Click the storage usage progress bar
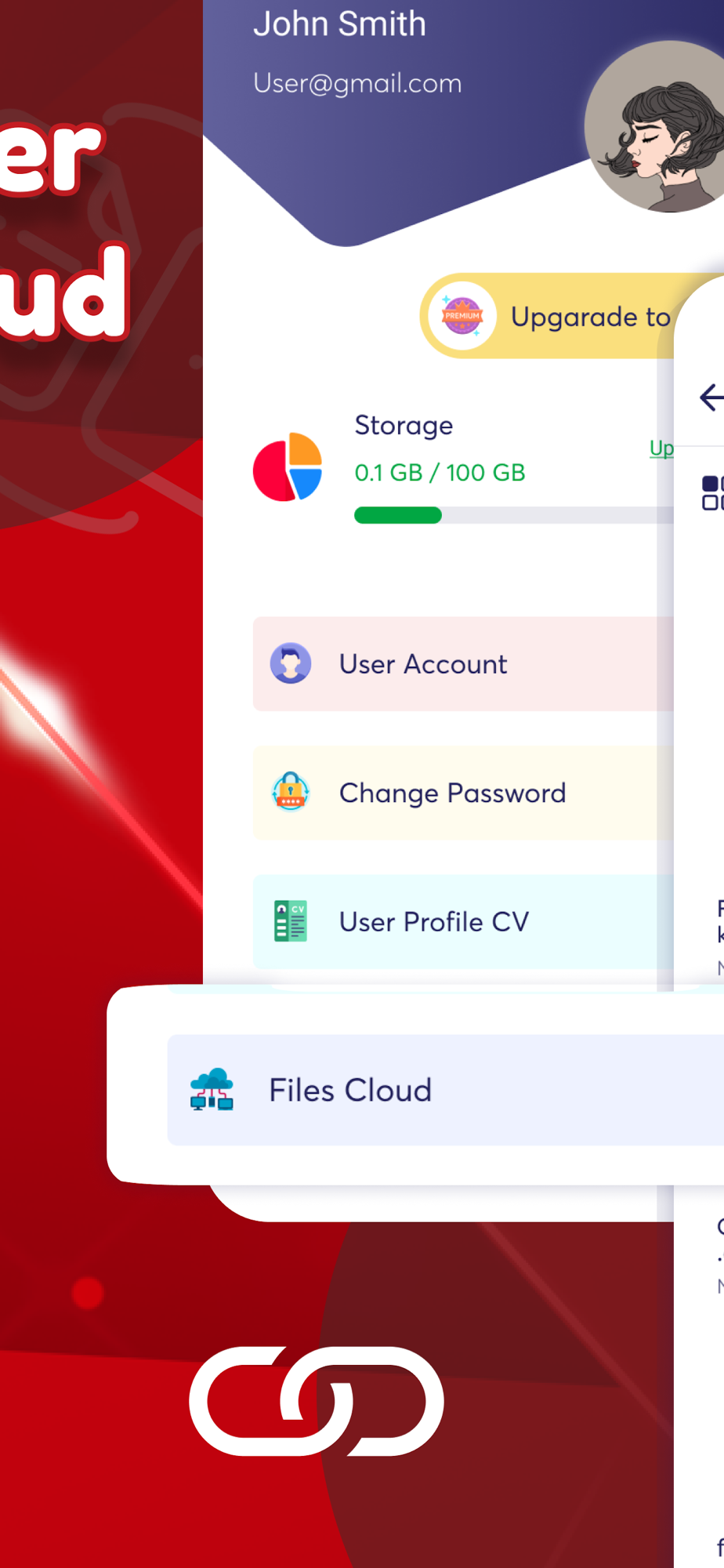724x1568 pixels. point(514,515)
